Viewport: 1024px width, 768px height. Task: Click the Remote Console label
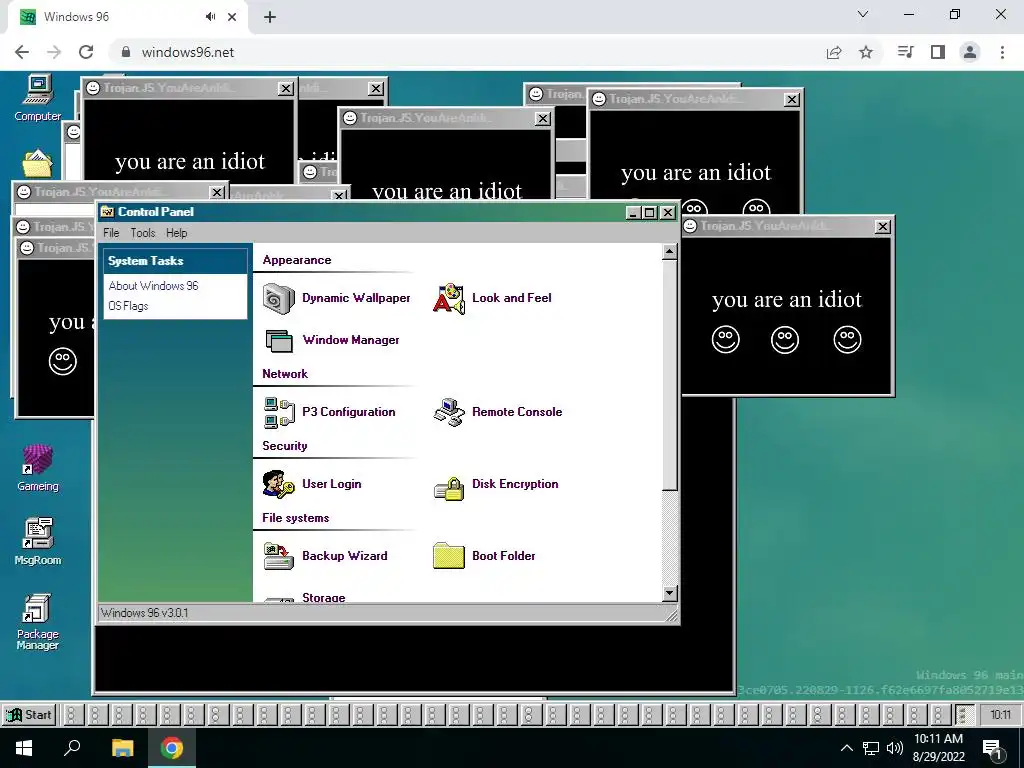pyautogui.click(x=517, y=412)
